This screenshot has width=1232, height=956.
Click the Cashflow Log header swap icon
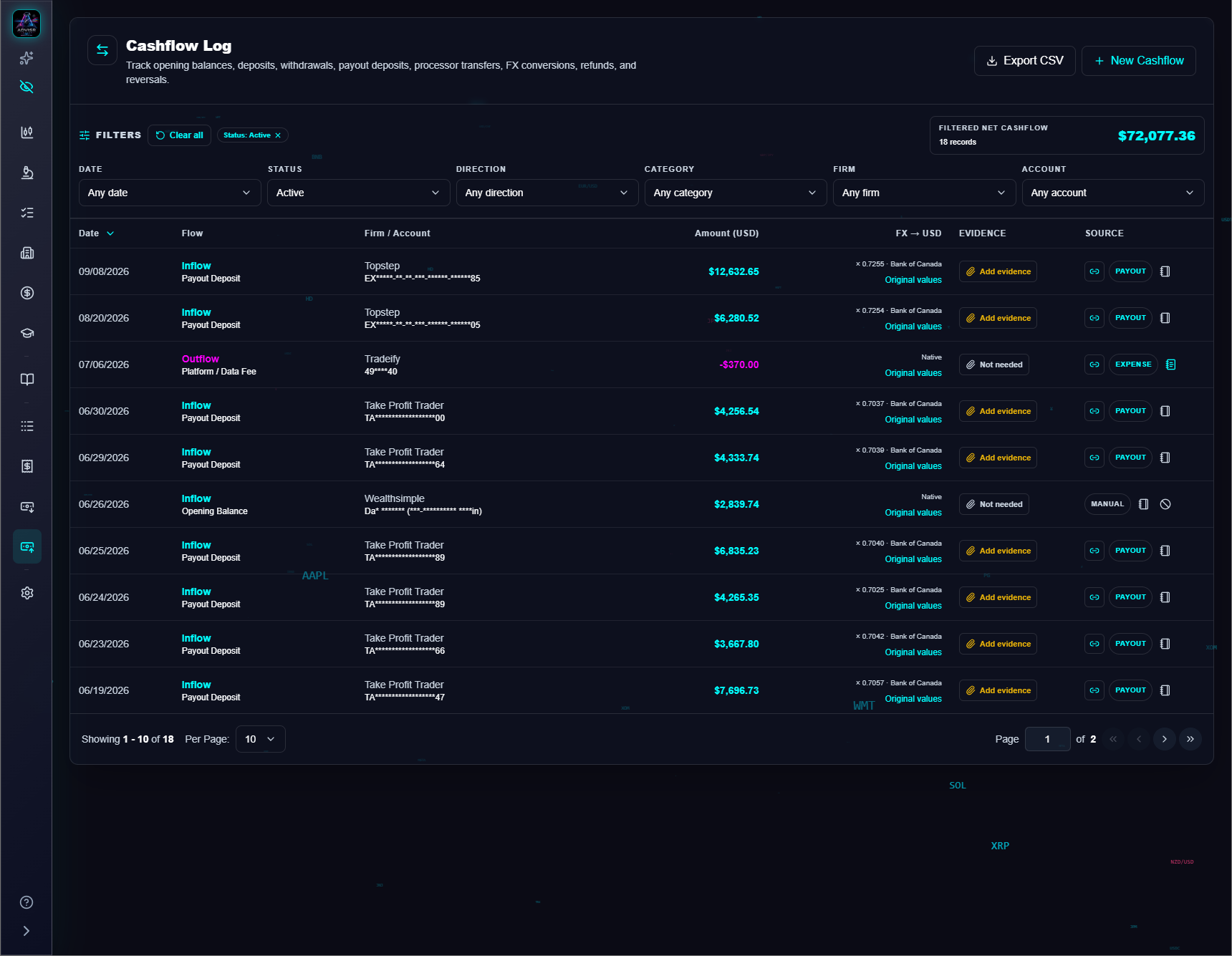coord(102,50)
